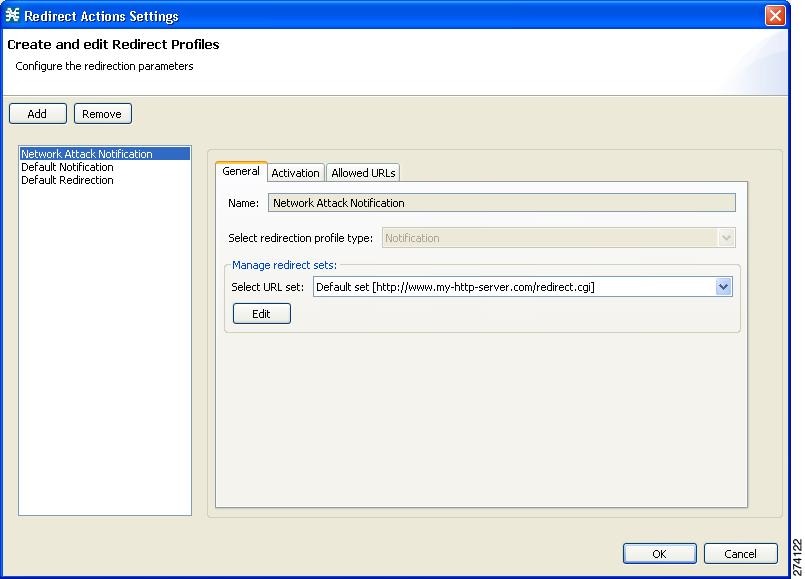Select Network Attack Notification profile
The width and height of the screenshot is (805, 579).
(x=87, y=154)
